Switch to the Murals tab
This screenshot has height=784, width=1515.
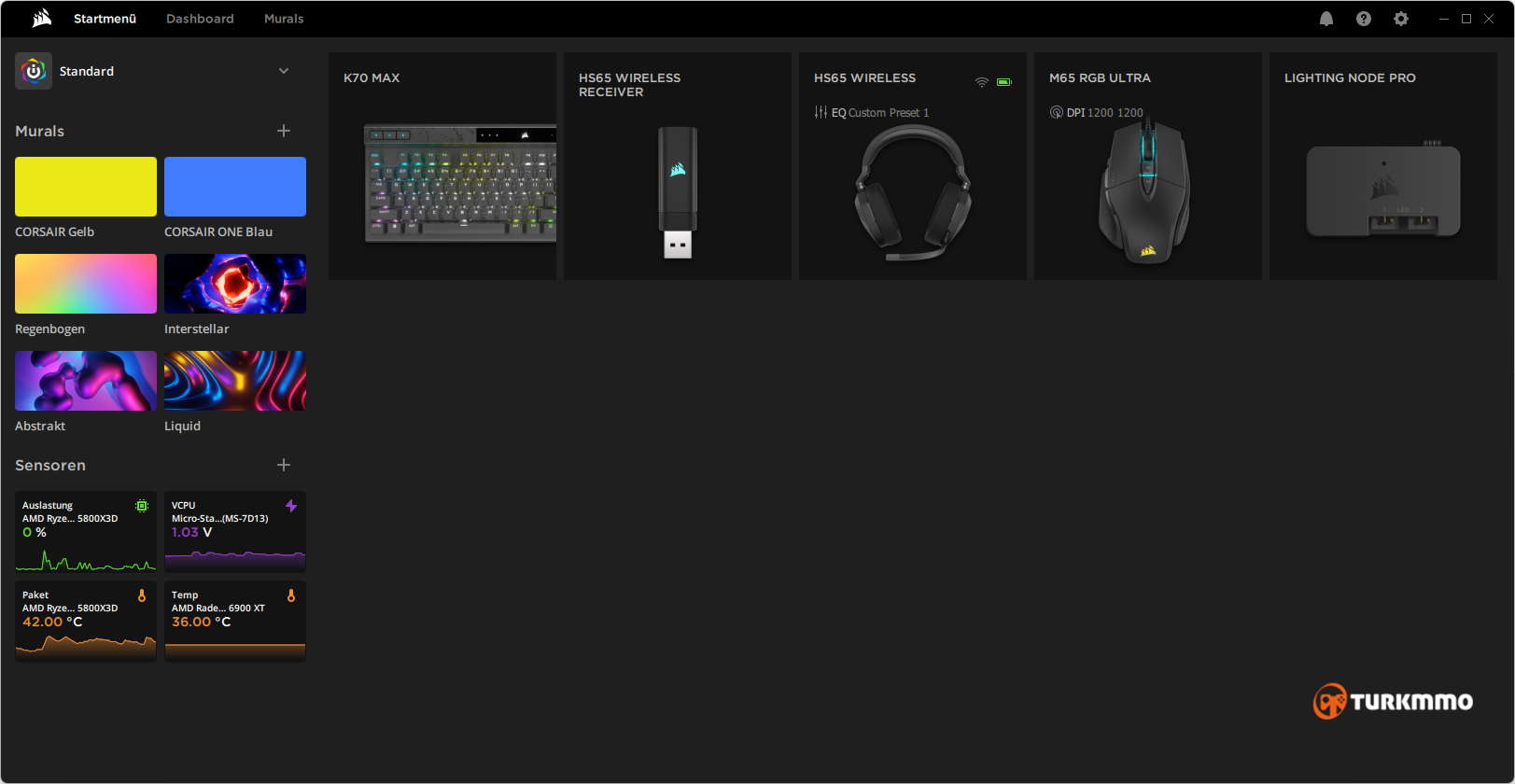click(x=284, y=19)
